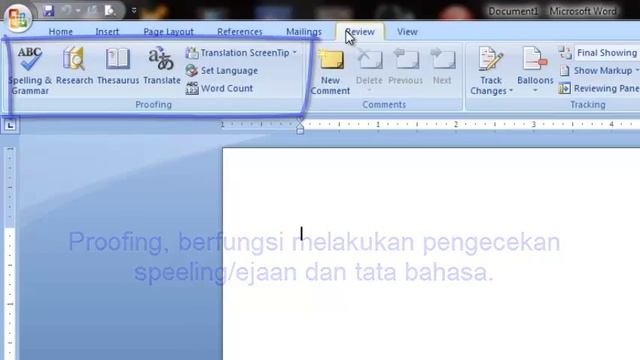The image size is (640, 360).
Task: Go to Next comment
Action: (442, 66)
